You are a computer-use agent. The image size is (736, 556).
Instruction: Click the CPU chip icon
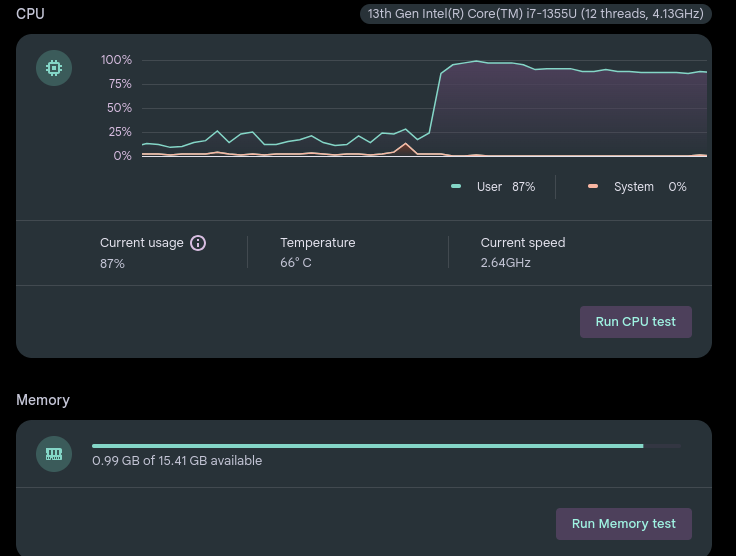(x=54, y=68)
